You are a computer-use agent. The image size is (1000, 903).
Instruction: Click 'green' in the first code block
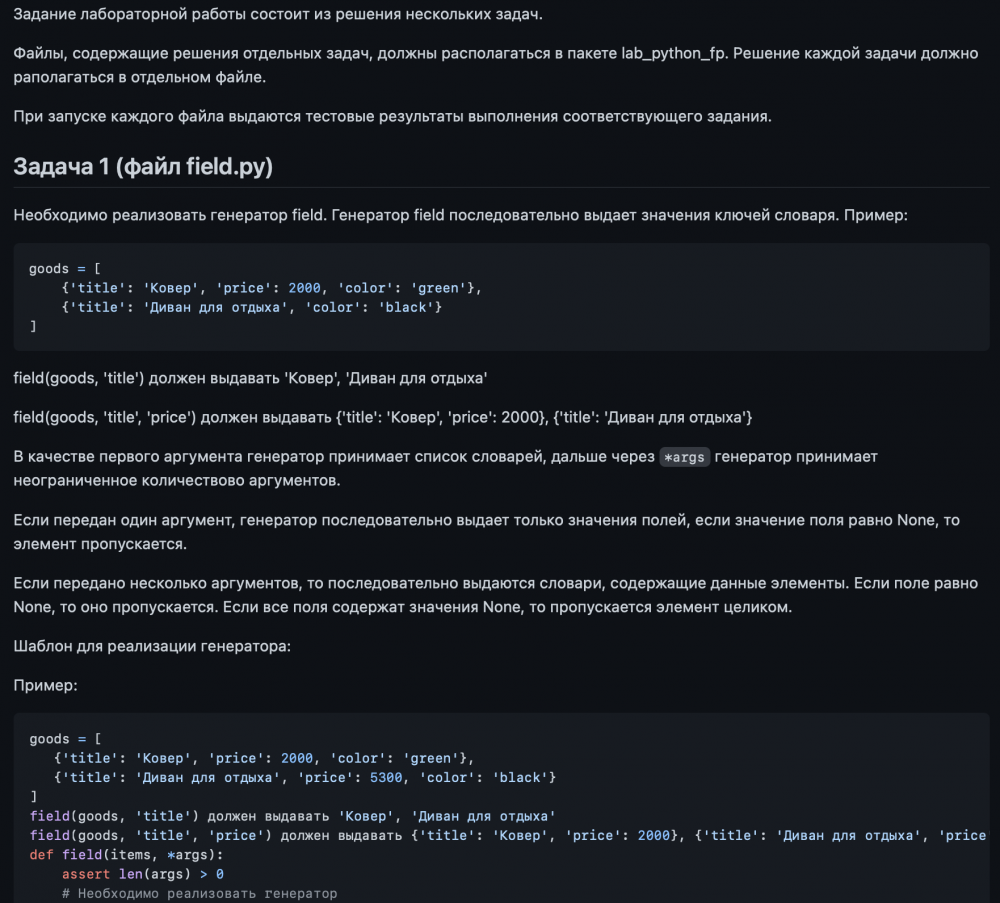point(439,288)
